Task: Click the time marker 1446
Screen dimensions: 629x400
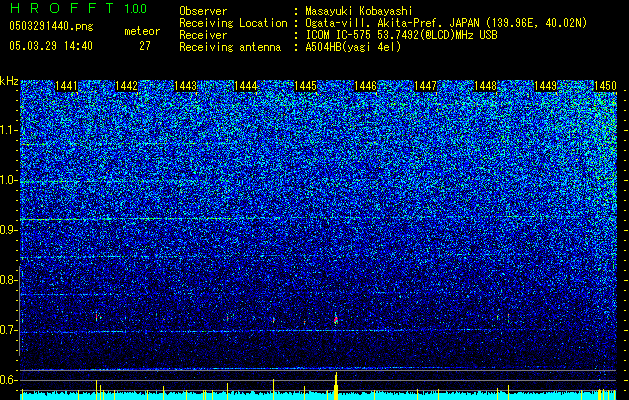Action: [x=365, y=86]
